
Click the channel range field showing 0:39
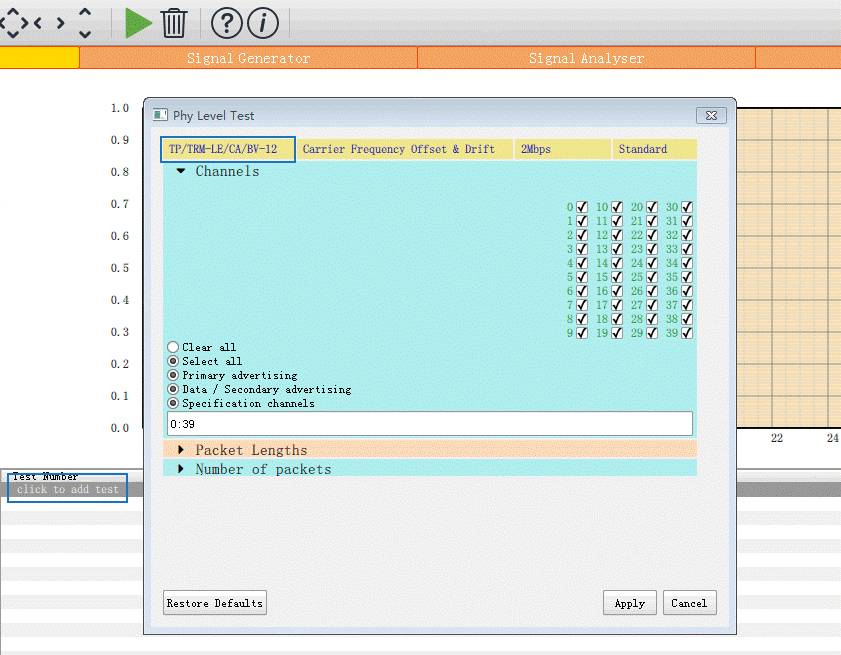tap(429, 424)
